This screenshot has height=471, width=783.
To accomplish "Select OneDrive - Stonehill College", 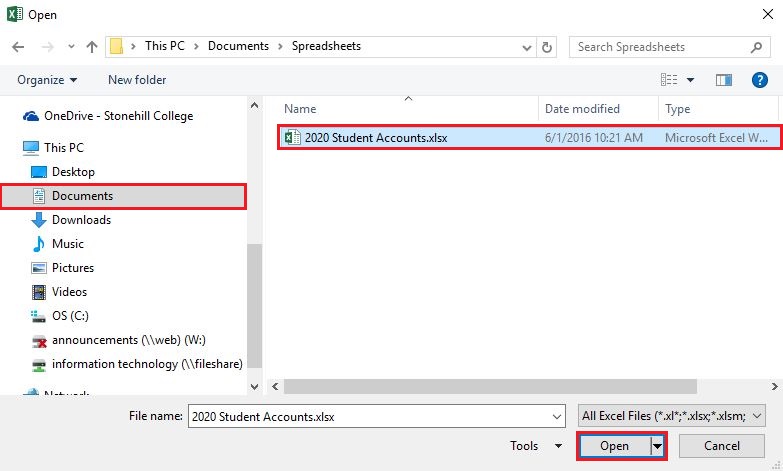I will pyautogui.click(x=118, y=116).
